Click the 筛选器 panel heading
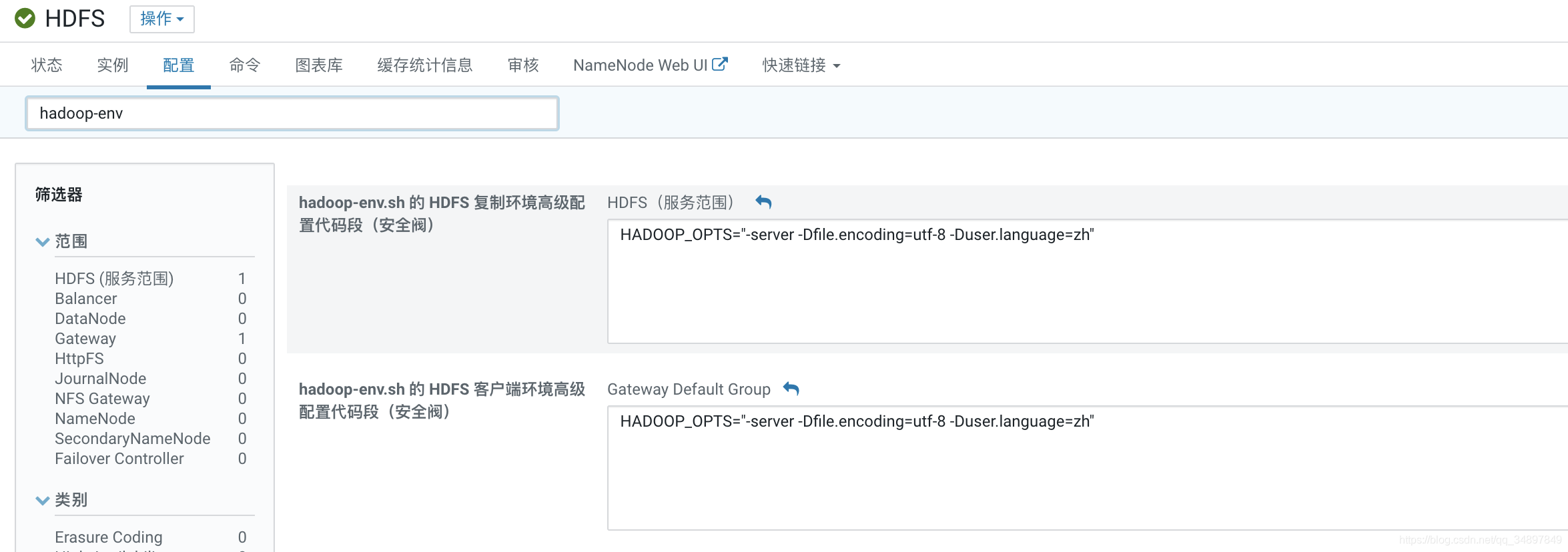The height and width of the screenshot is (552, 1568). 59,195
